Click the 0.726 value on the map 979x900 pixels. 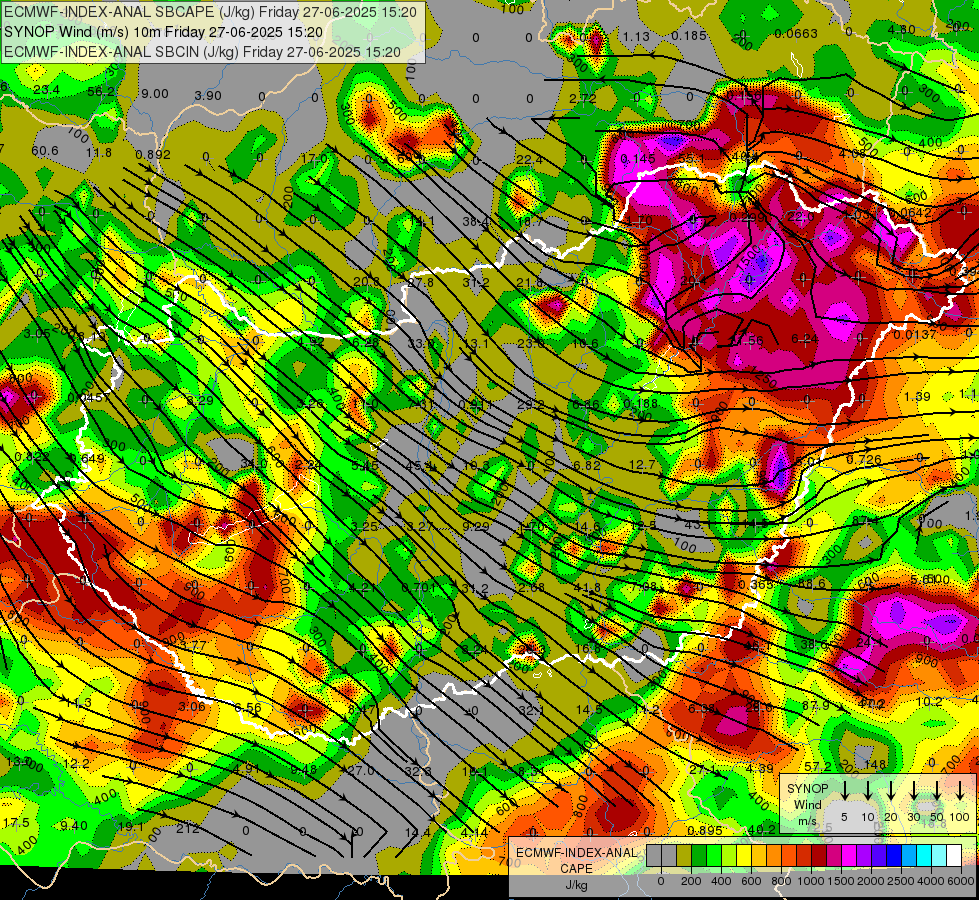(863, 460)
